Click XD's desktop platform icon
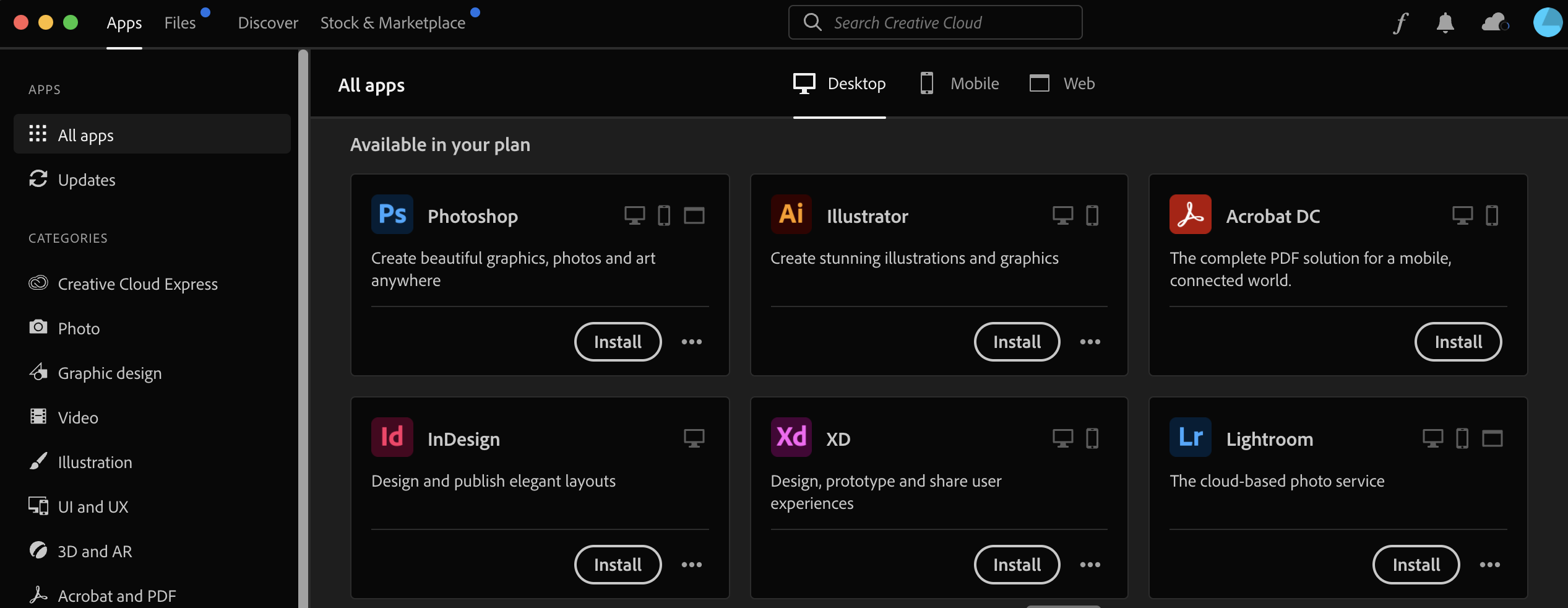The height and width of the screenshot is (608, 1568). click(x=1063, y=438)
